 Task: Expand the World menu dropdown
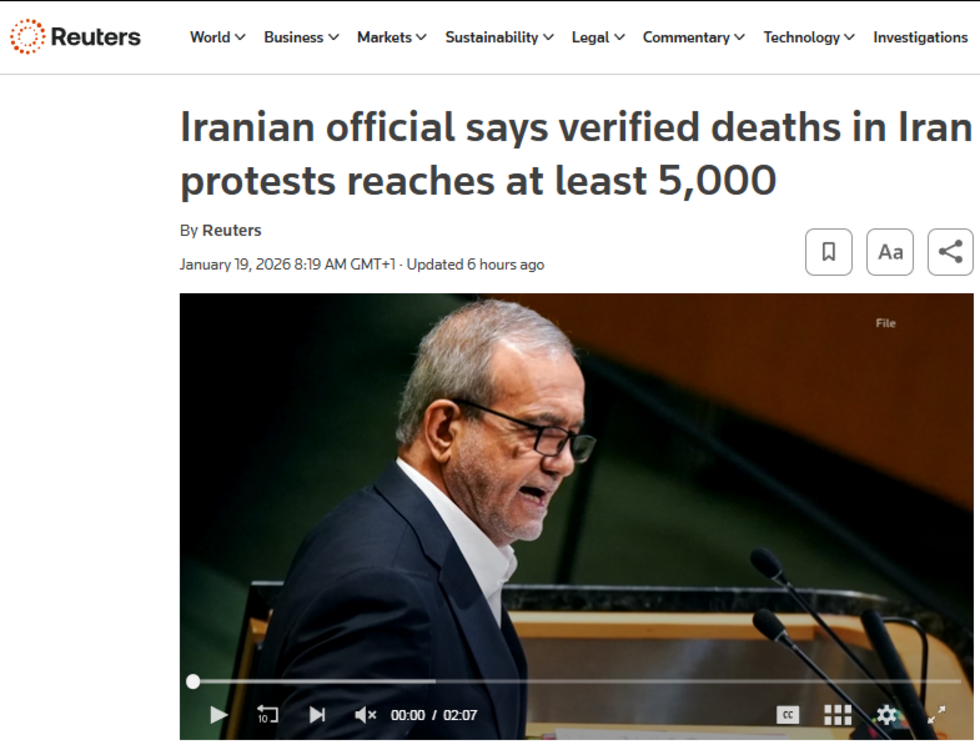218,38
